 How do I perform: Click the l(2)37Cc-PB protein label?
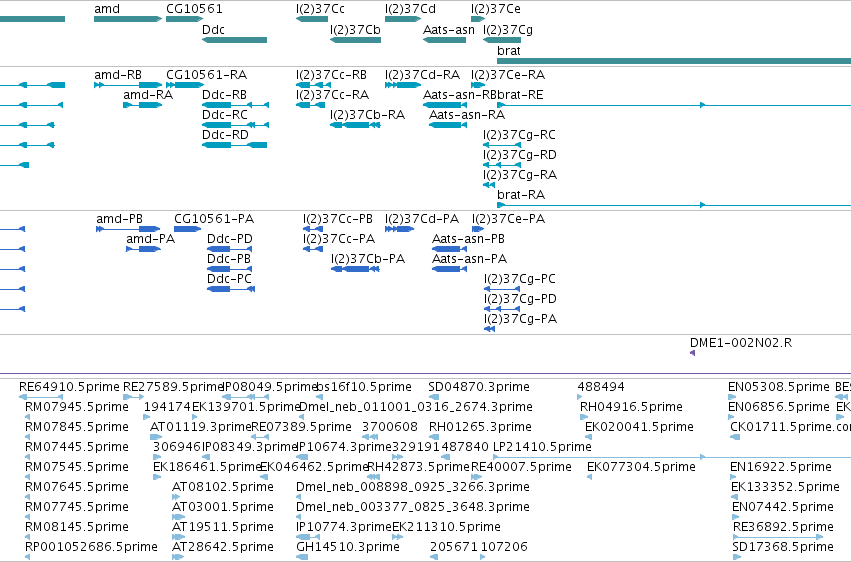tap(338, 219)
